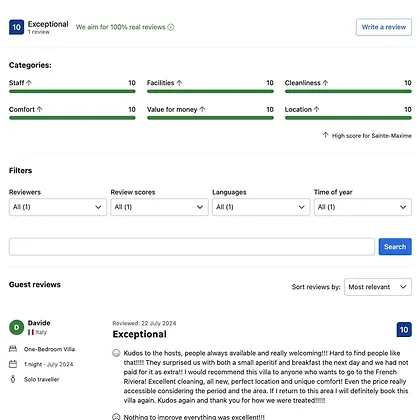This screenshot has width=420, height=420.
Task: Open the Time of year dropdown
Action: coord(363,207)
